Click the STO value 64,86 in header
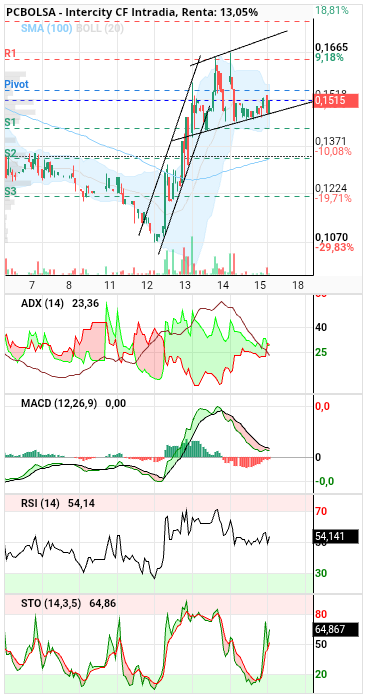This screenshot has height=698, width=367. point(103,604)
